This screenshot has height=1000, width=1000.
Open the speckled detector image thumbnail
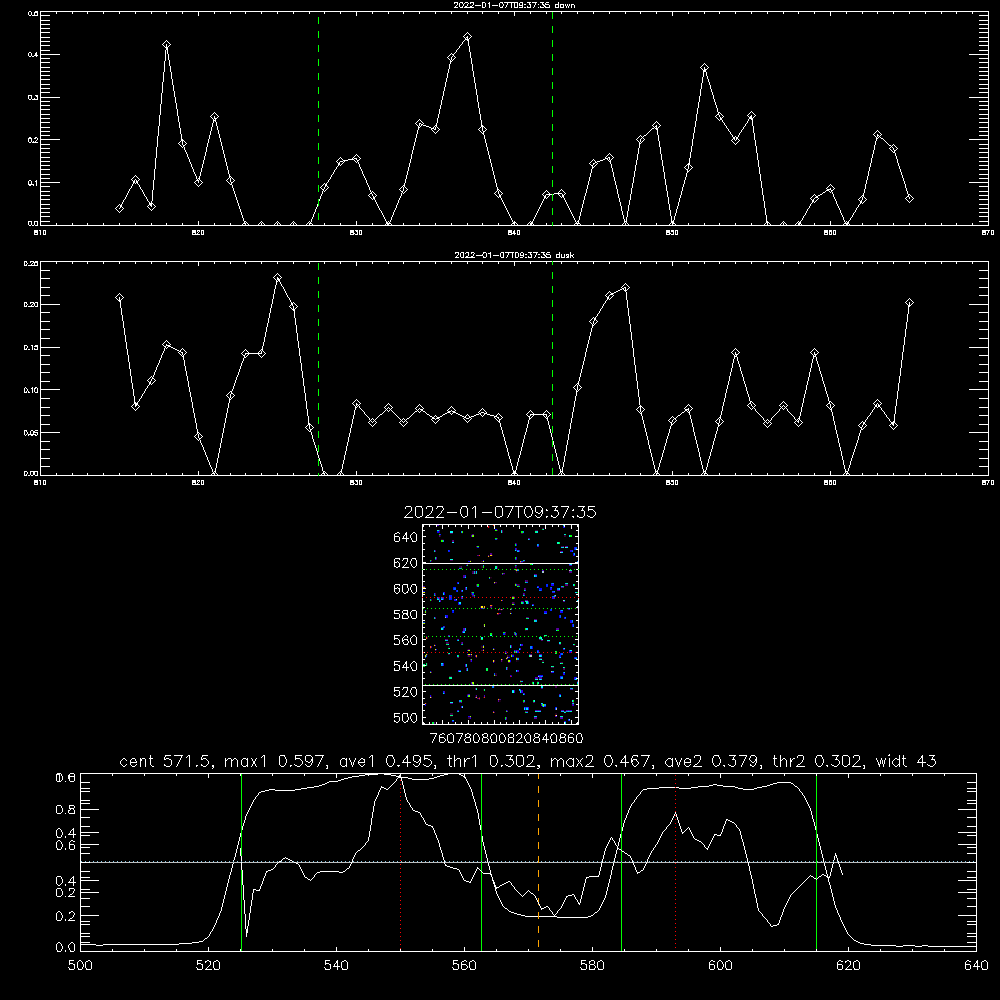tap(500, 624)
